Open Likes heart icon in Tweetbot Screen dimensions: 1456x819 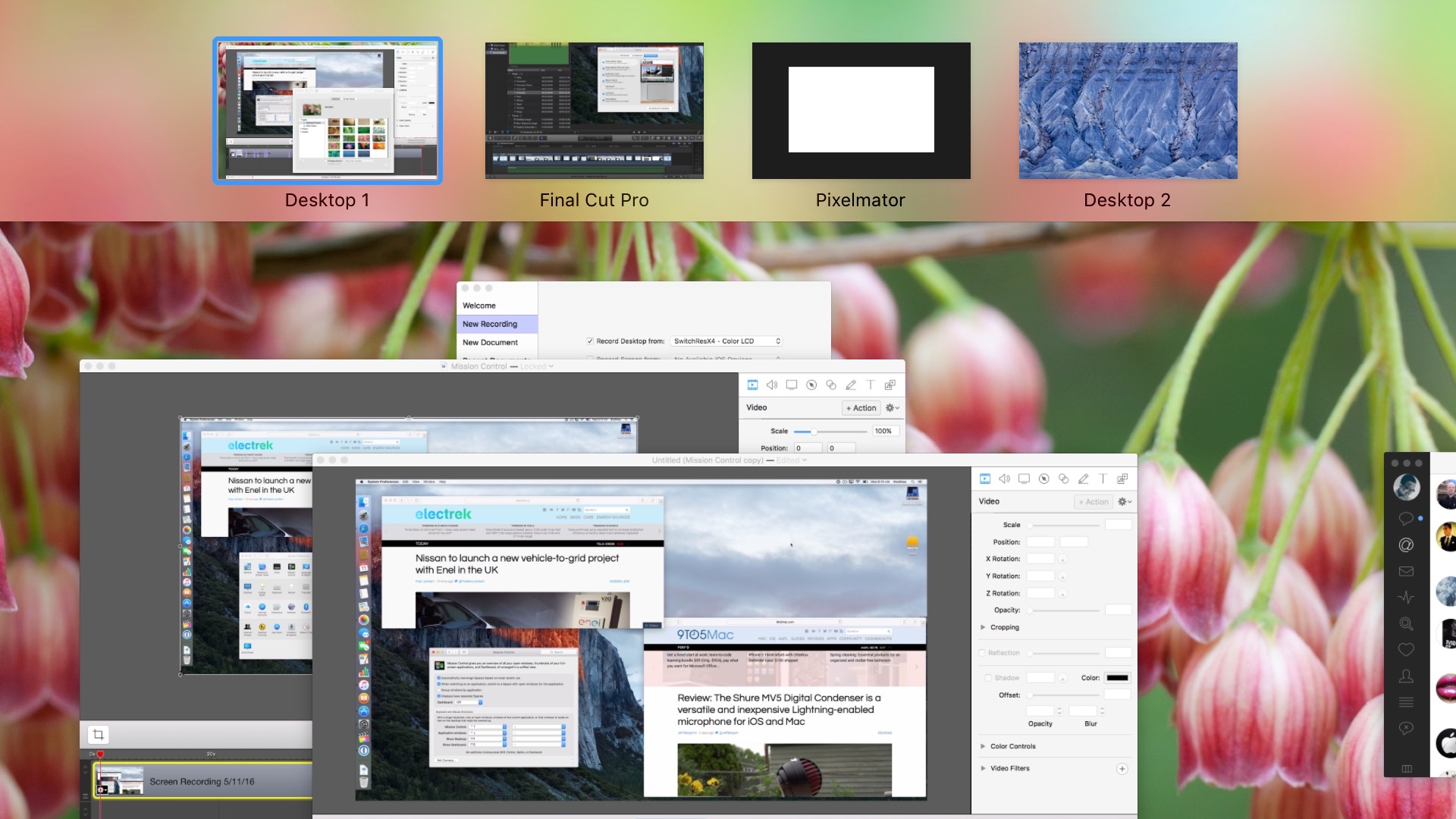[x=1406, y=650]
